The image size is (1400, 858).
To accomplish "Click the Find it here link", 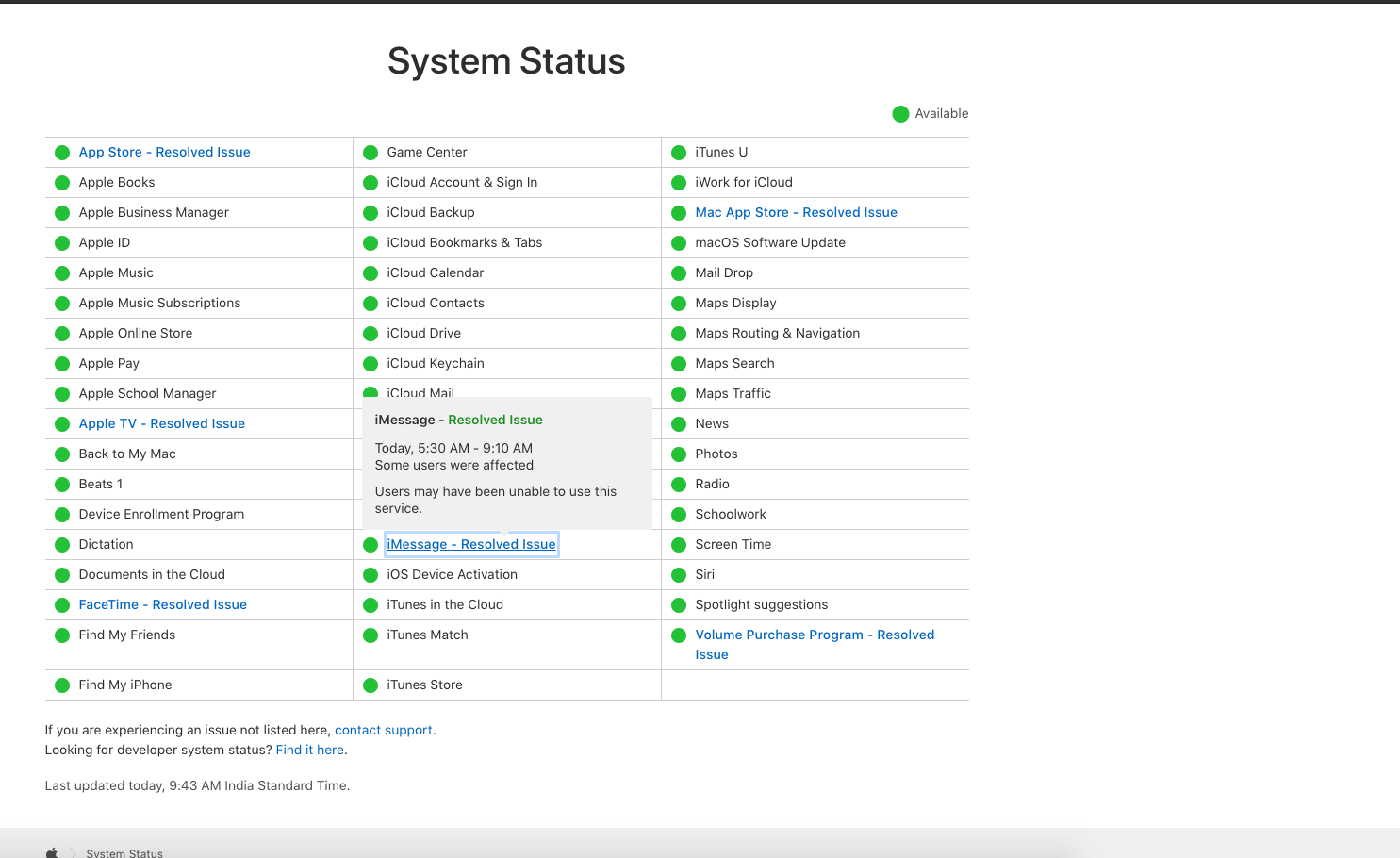I will tap(310, 750).
